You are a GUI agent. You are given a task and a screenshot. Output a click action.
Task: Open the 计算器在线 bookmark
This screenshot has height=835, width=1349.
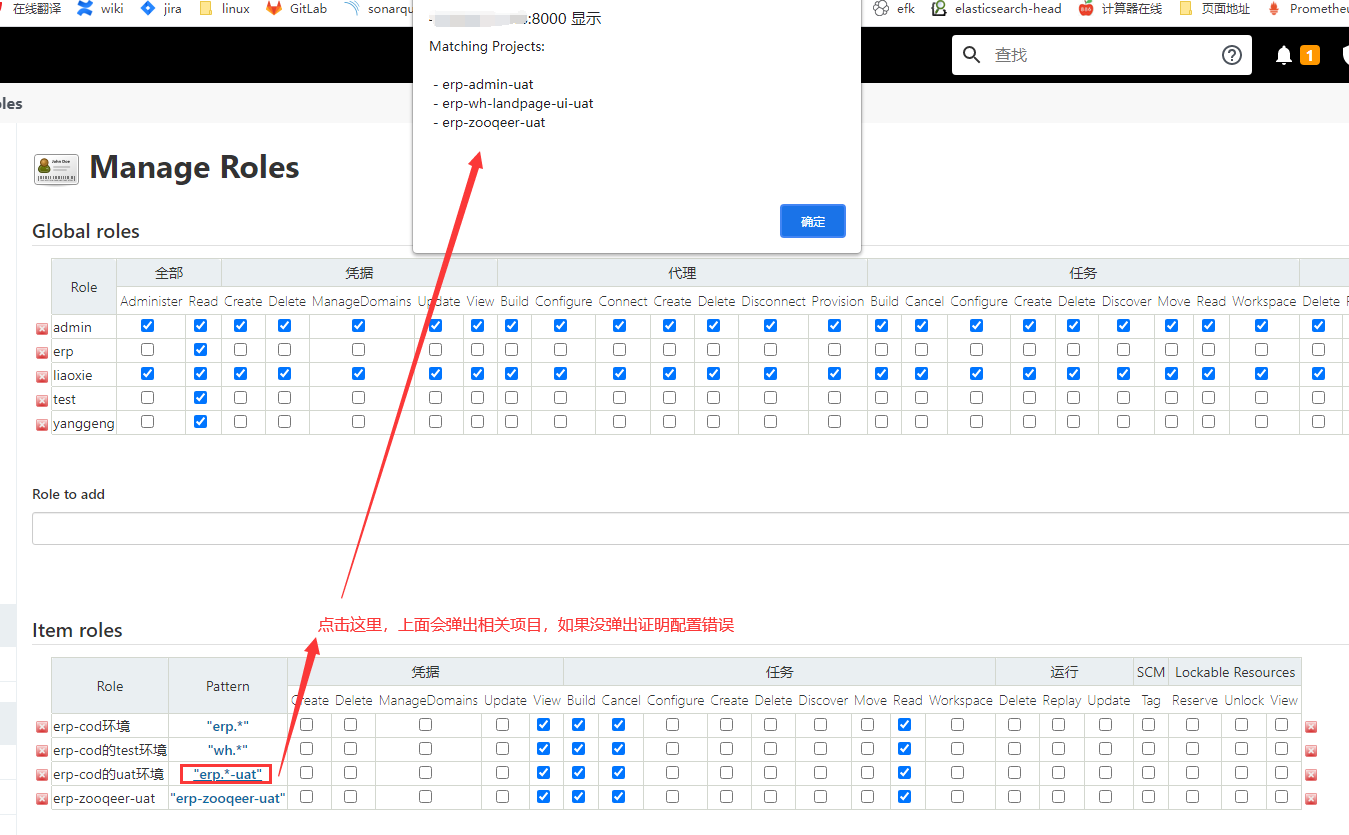1121,9
